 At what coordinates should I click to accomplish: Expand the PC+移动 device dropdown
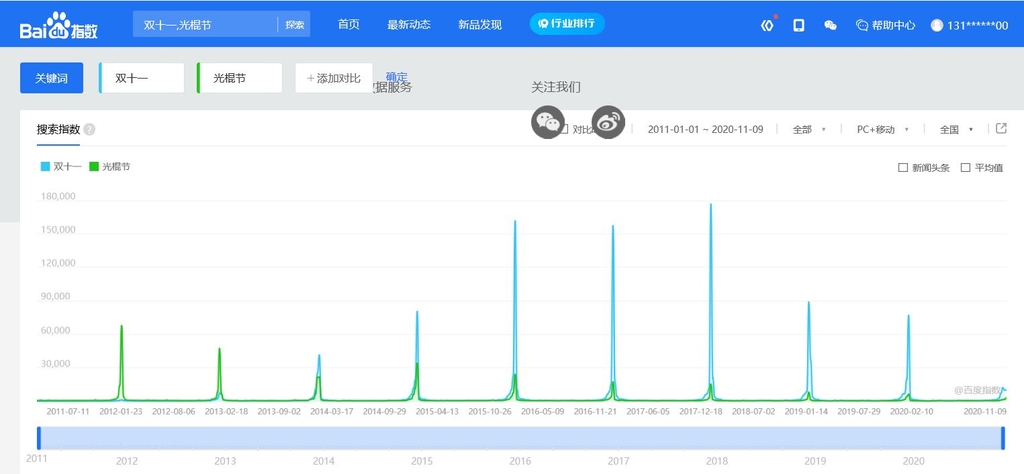coord(883,129)
